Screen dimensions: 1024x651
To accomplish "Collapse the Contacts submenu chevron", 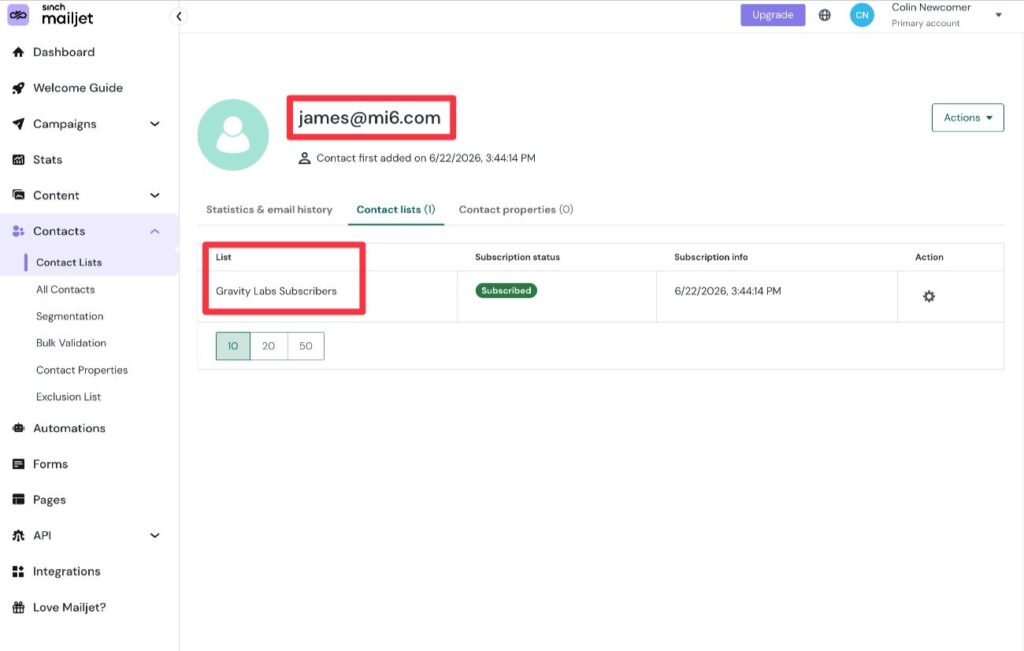I will point(155,231).
